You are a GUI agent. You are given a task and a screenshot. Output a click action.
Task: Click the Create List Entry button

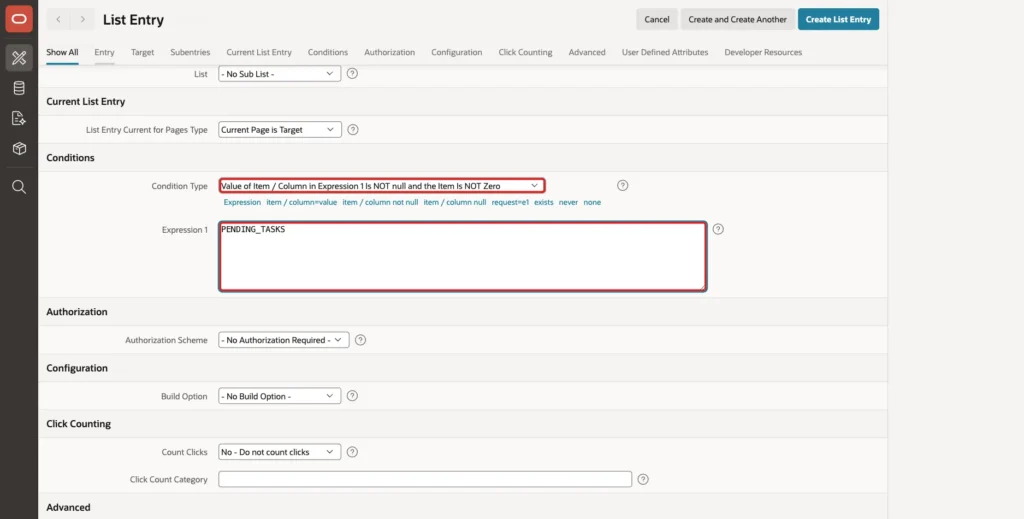tap(838, 20)
